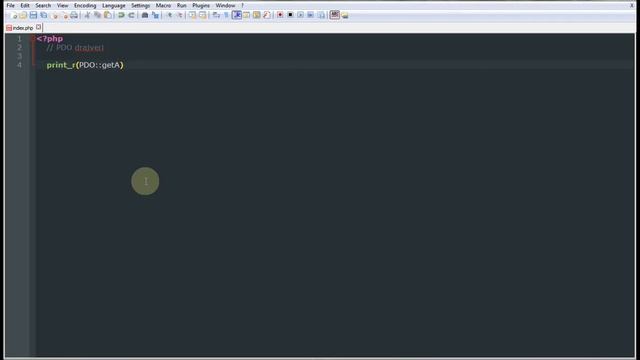This screenshot has height=360, width=640.
Task: Open the Window menu
Action: [225, 5]
